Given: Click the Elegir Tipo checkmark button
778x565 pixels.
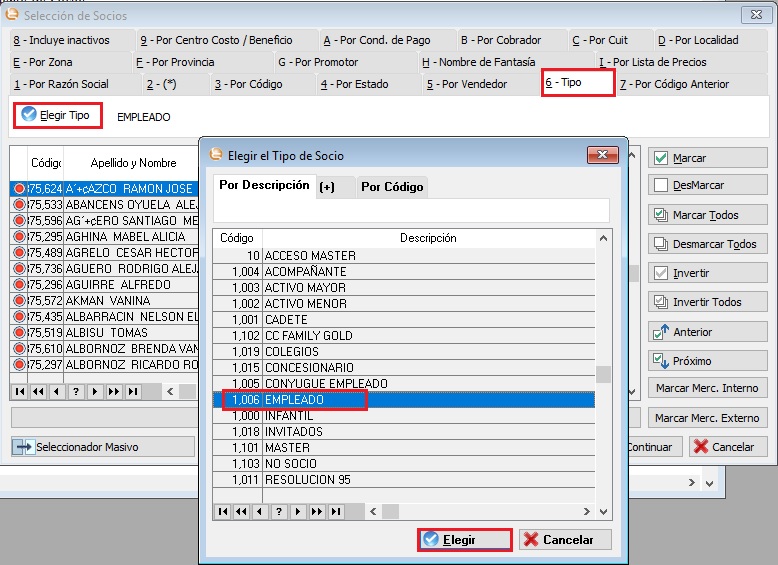Looking at the screenshot, I should click(58, 115).
